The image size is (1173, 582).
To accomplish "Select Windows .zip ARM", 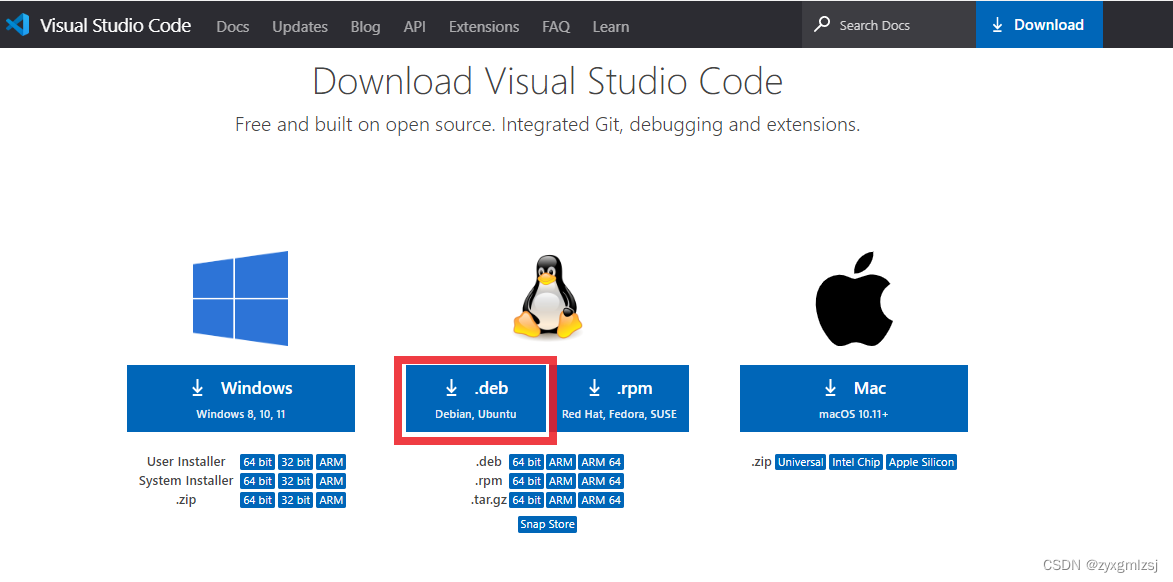I will (x=331, y=500).
